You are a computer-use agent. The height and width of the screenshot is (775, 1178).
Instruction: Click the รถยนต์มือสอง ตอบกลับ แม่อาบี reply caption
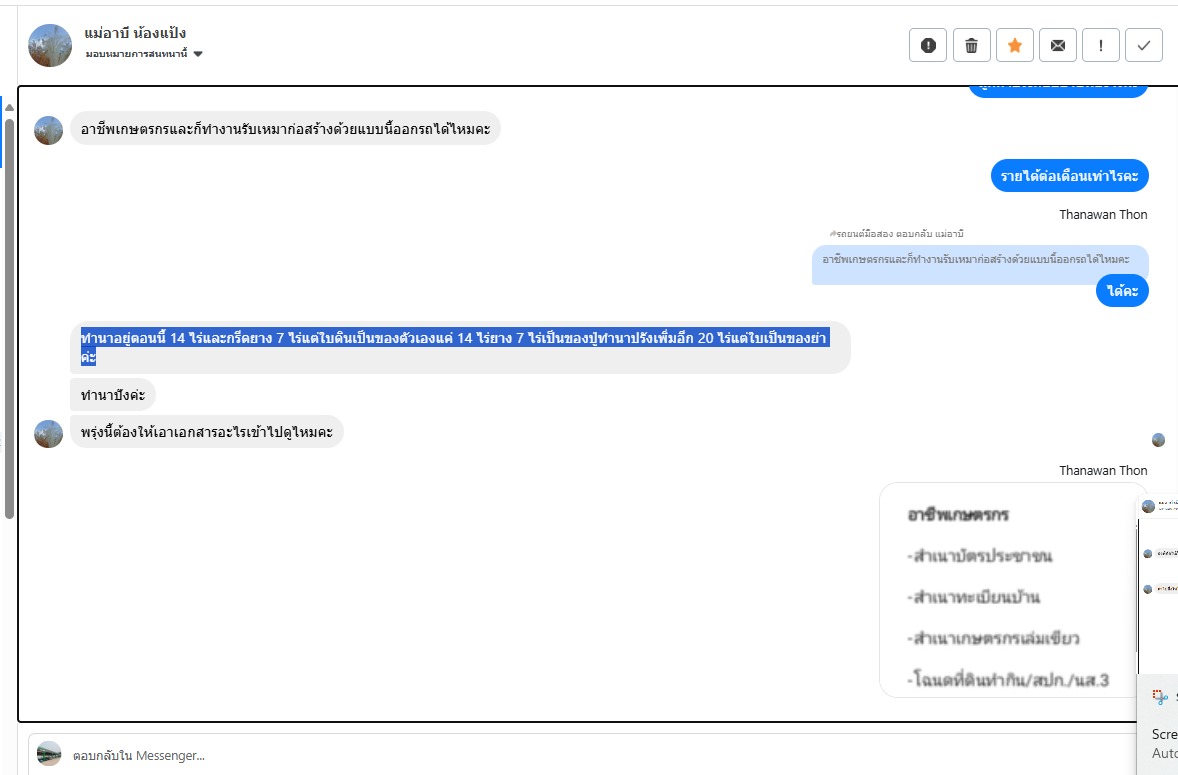pyautogui.click(x=896, y=234)
